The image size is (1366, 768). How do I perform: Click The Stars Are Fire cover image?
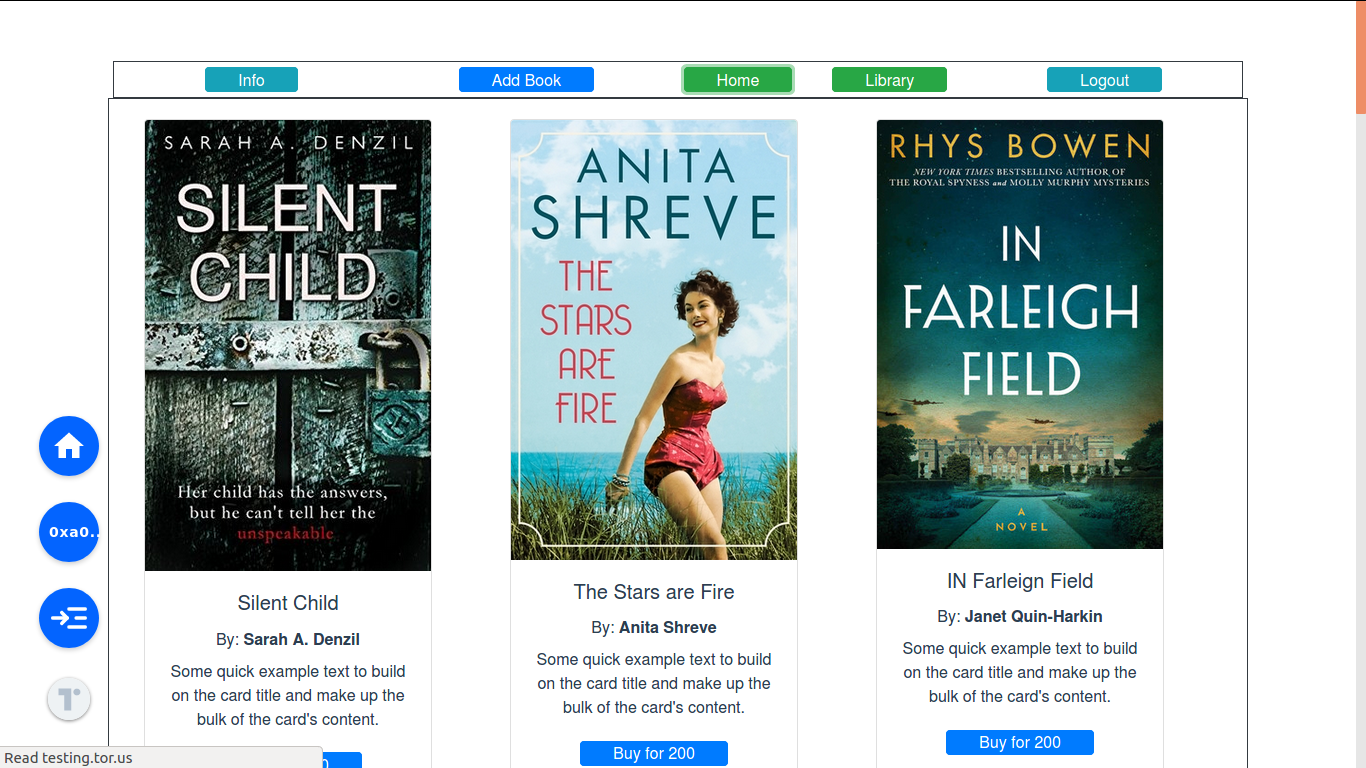click(654, 340)
